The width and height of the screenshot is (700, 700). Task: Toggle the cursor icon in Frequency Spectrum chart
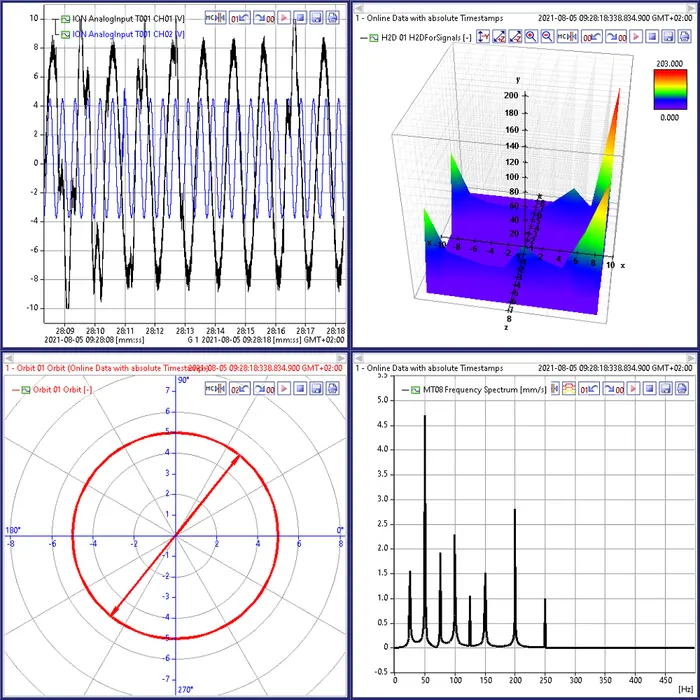555,389
